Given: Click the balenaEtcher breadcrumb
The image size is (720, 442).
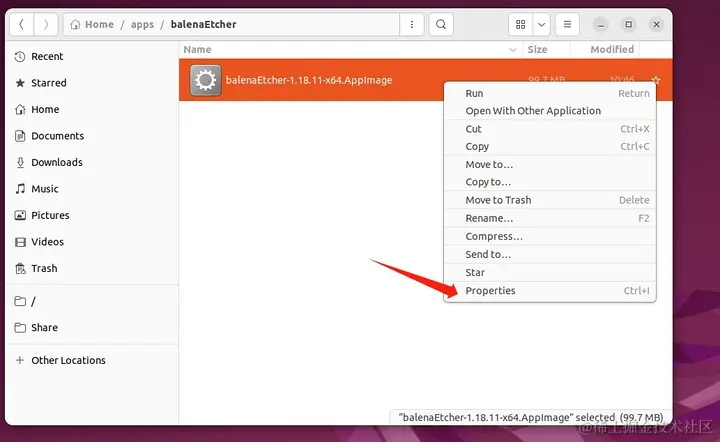Looking at the screenshot, I should [x=203, y=24].
